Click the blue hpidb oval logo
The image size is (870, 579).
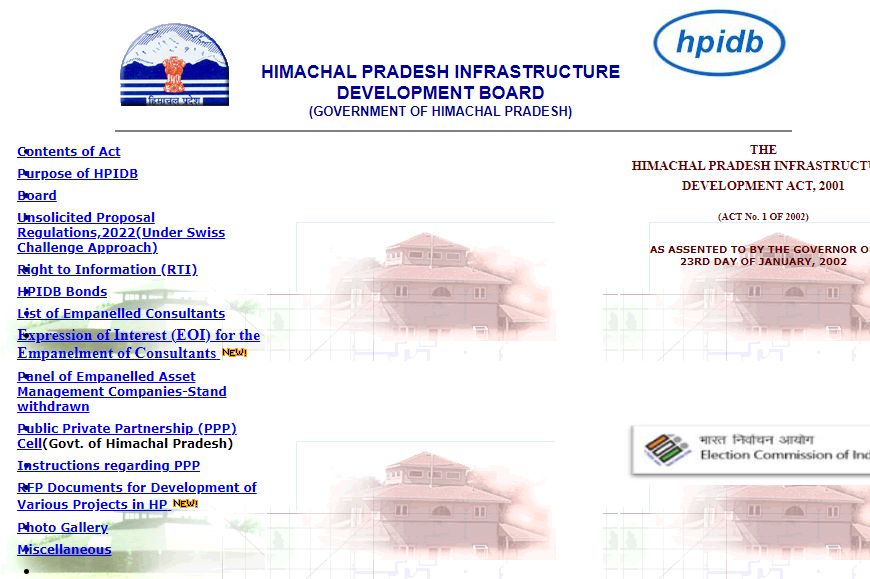coord(718,43)
